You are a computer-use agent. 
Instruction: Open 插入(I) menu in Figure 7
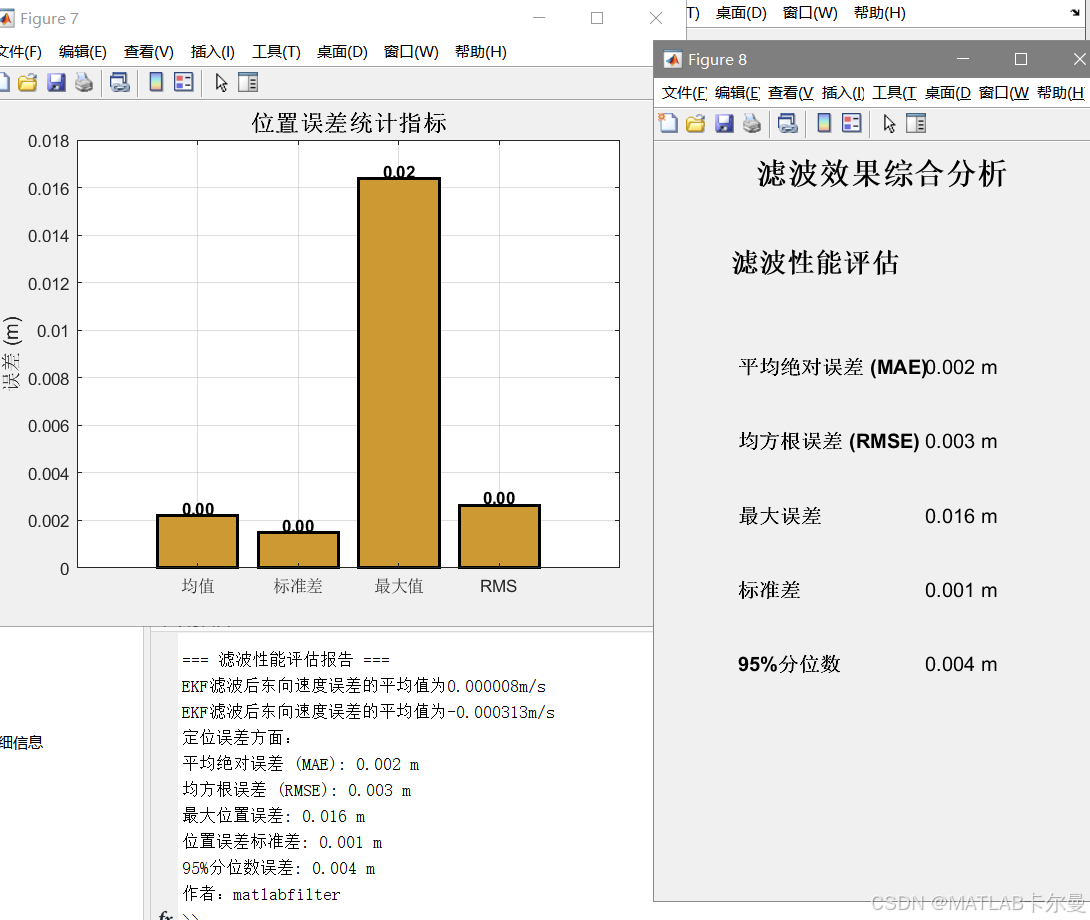[213, 51]
